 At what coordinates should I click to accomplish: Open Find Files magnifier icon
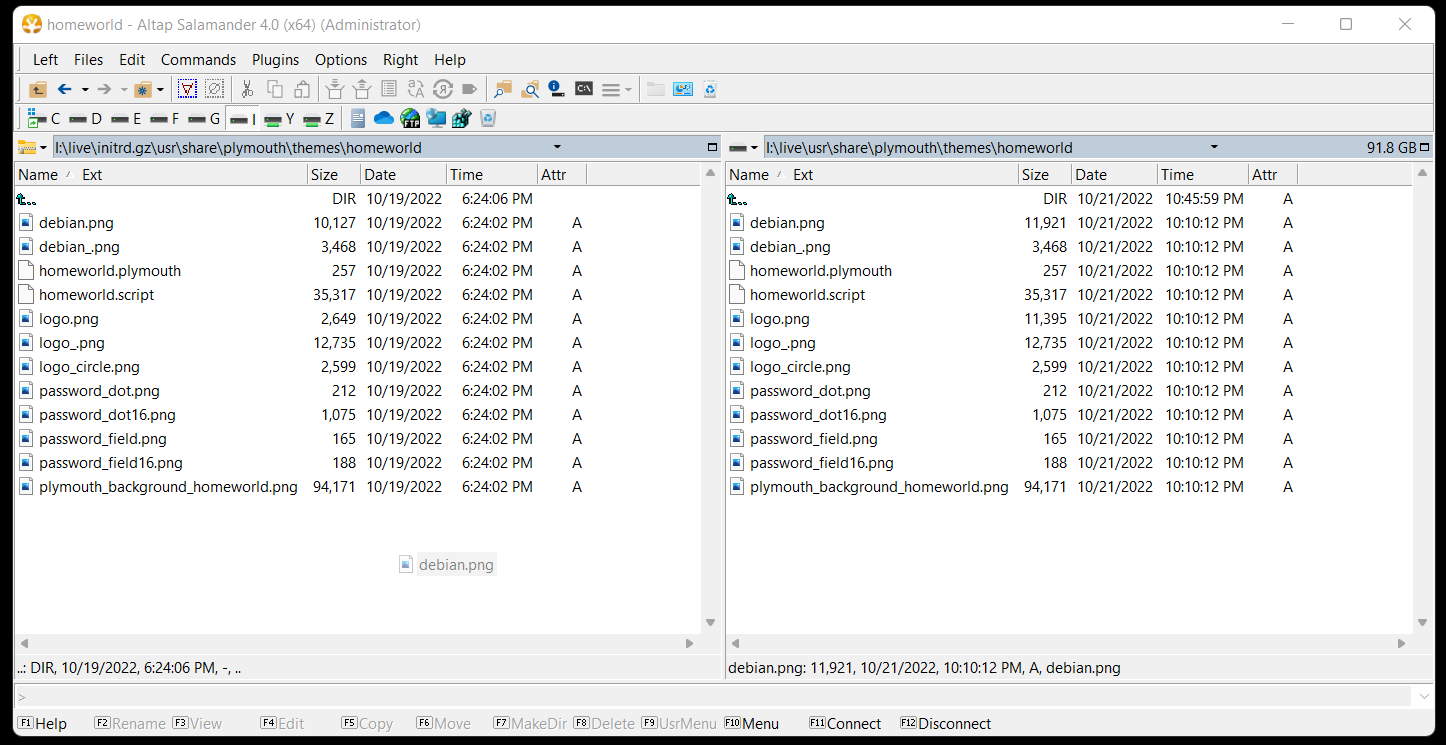530,89
